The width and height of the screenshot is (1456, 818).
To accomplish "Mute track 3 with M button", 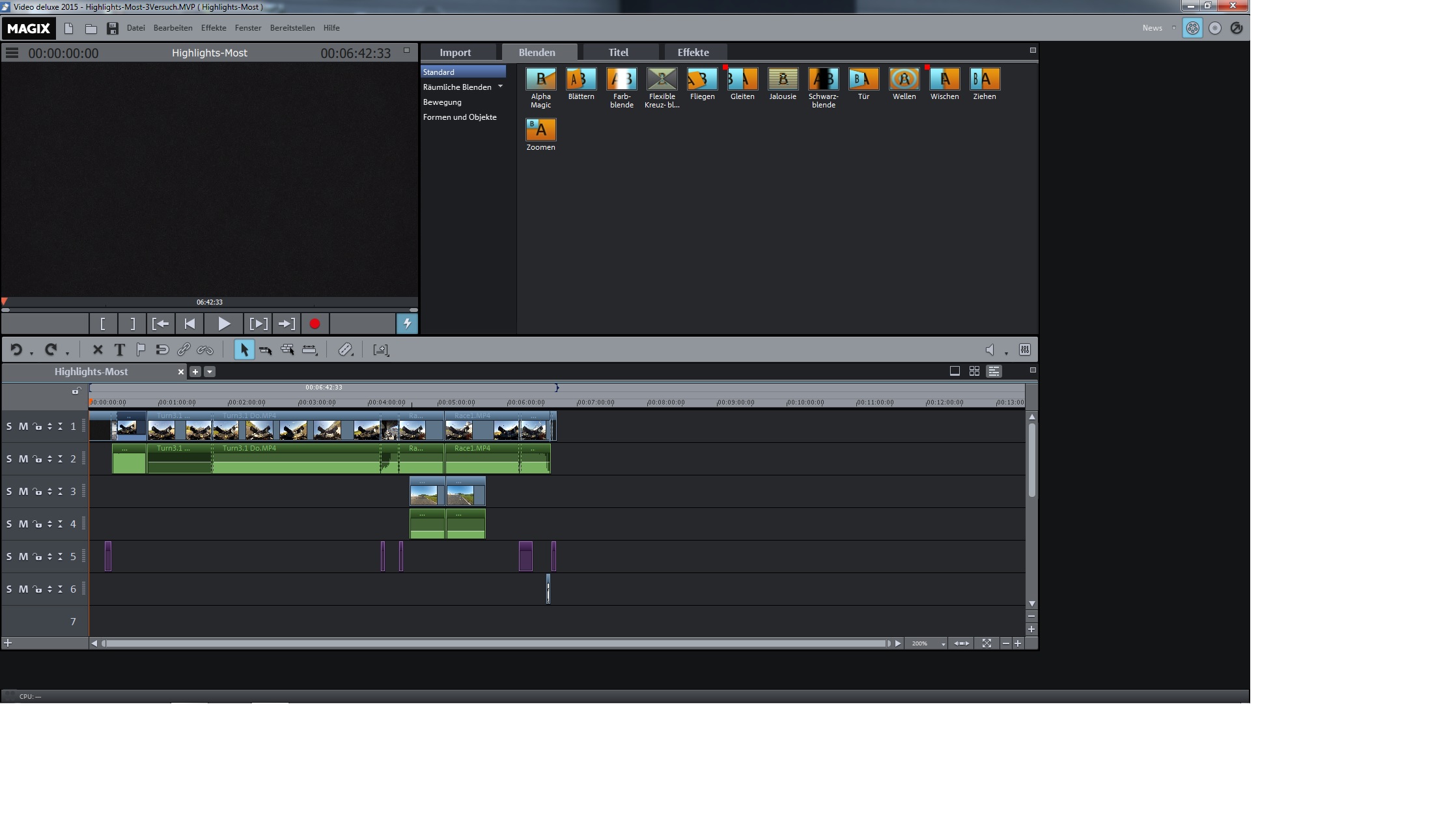I will [23, 492].
